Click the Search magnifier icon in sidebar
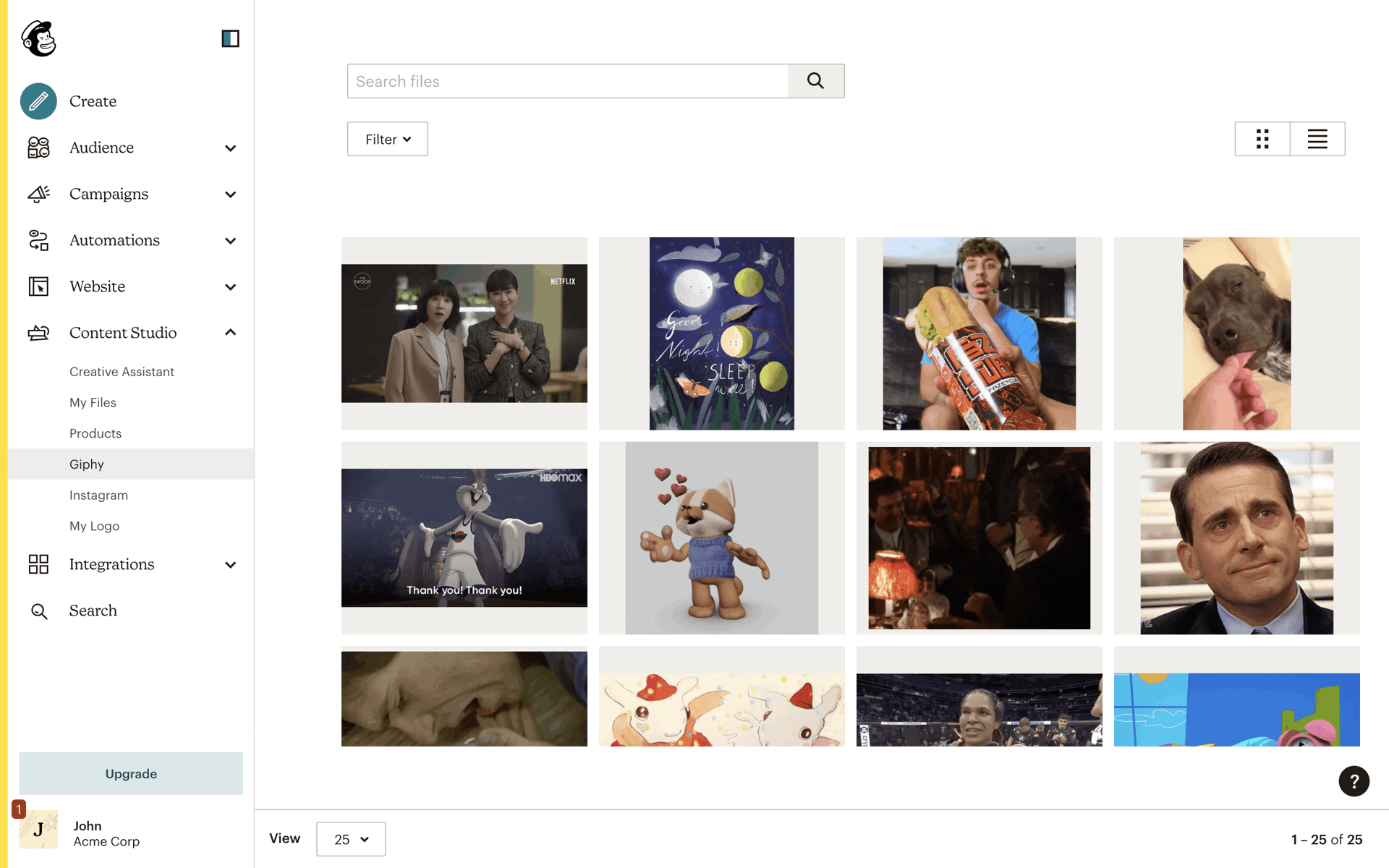The height and width of the screenshot is (868, 1389). click(39, 611)
